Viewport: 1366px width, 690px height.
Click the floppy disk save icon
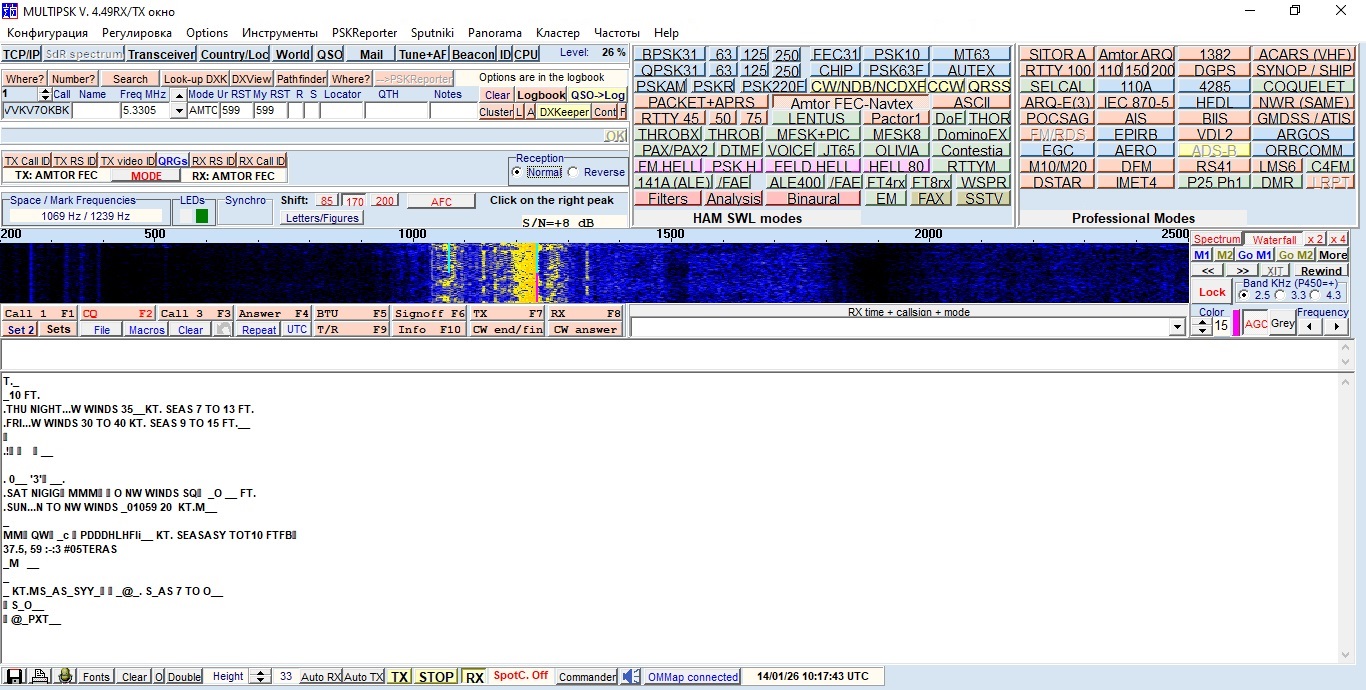pyautogui.click(x=14, y=677)
